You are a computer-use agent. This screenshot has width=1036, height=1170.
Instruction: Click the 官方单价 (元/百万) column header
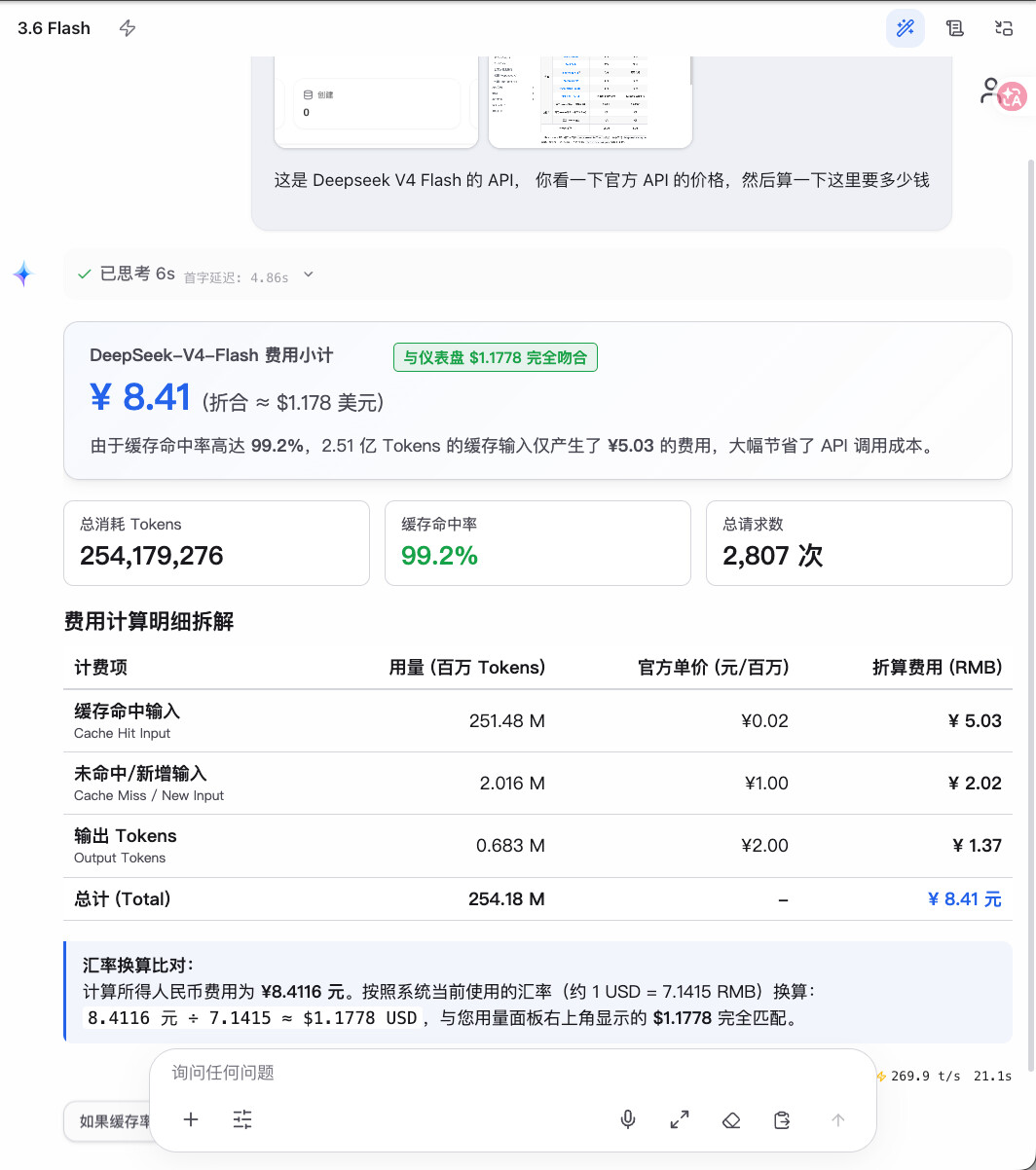click(x=714, y=668)
